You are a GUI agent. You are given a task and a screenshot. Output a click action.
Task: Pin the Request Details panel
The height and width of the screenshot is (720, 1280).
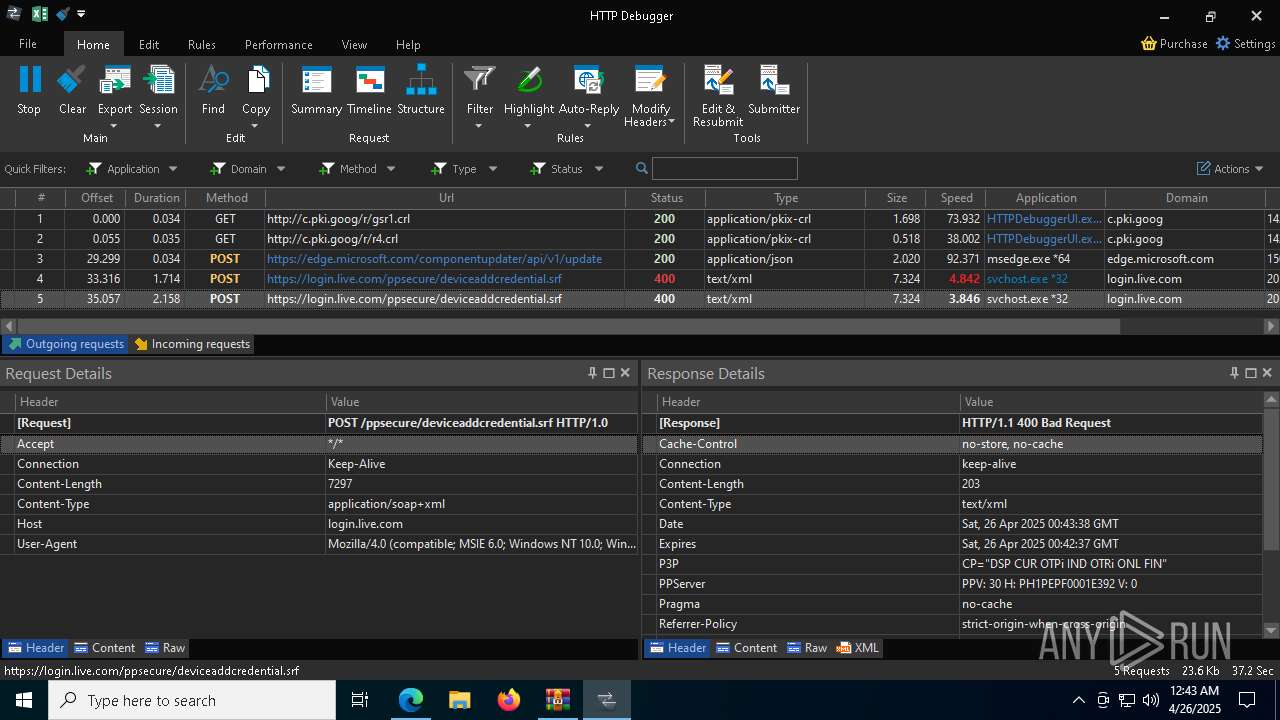(x=592, y=373)
